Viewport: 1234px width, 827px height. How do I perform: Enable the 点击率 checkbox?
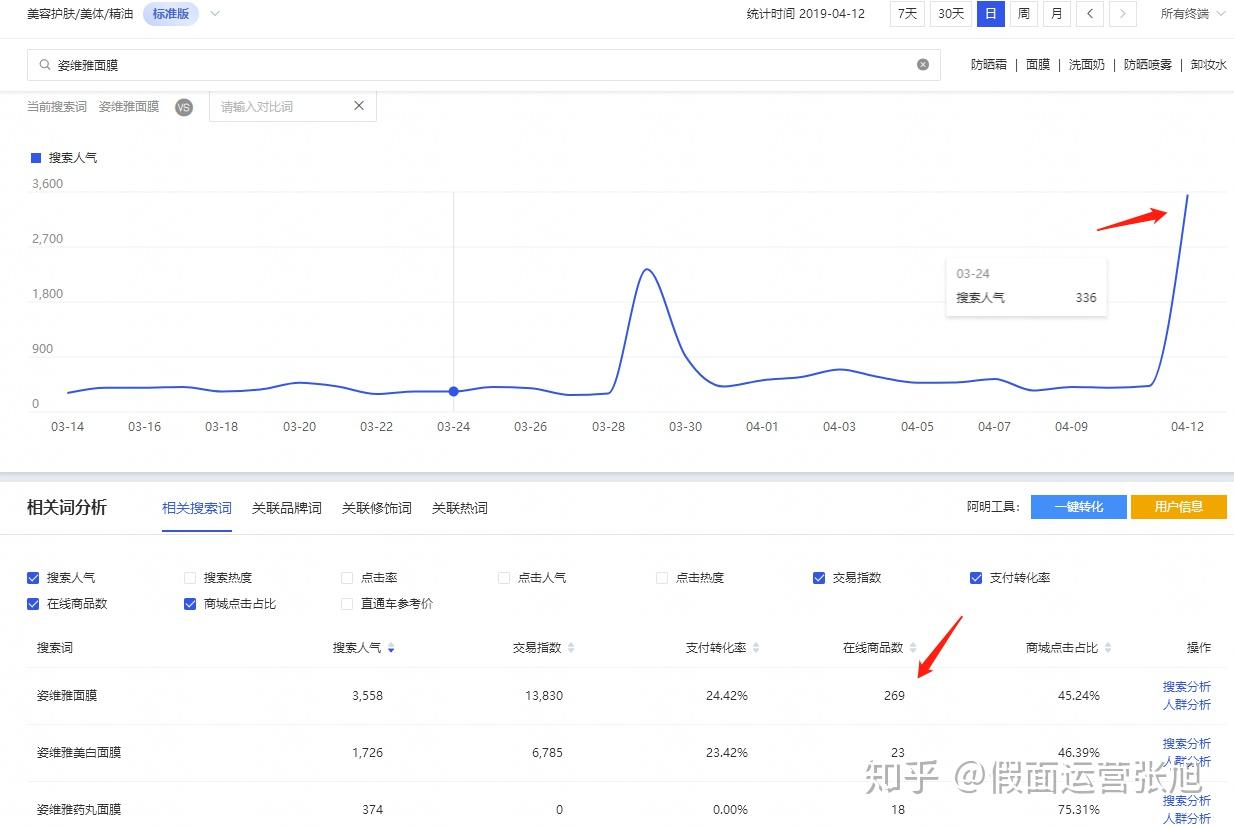(347, 578)
